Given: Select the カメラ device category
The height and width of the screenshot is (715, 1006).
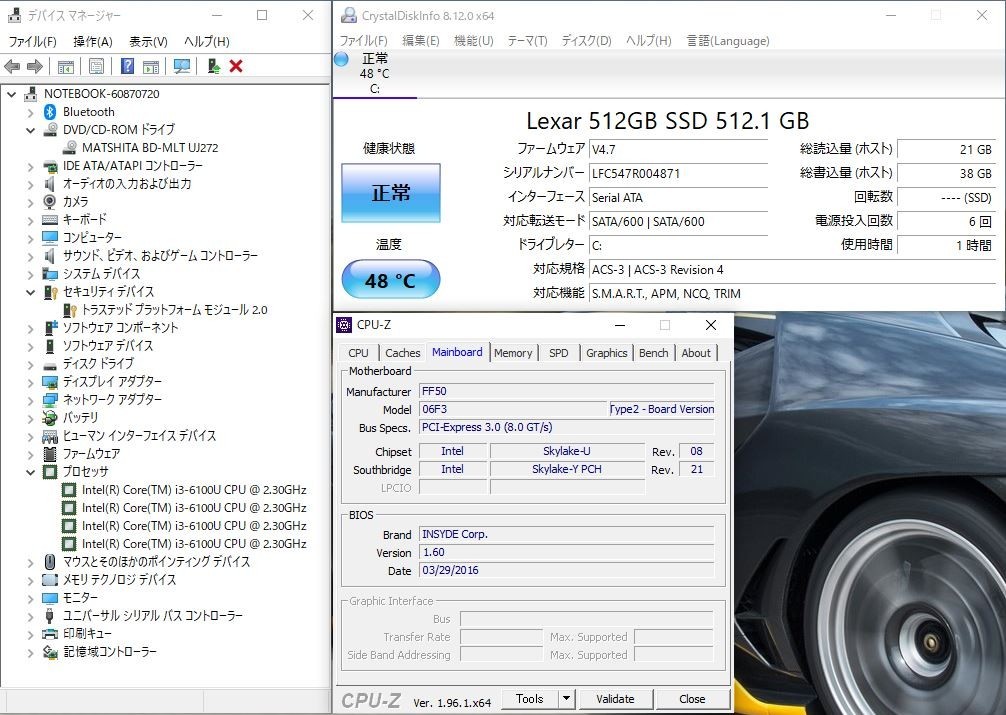Looking at the screenshot, I should (75, 202).
